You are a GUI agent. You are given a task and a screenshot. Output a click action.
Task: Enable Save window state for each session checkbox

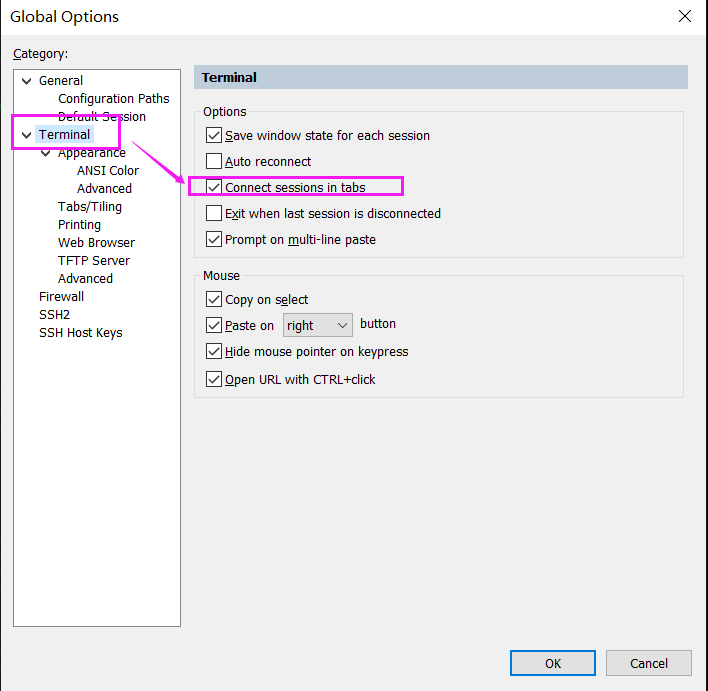214,135
